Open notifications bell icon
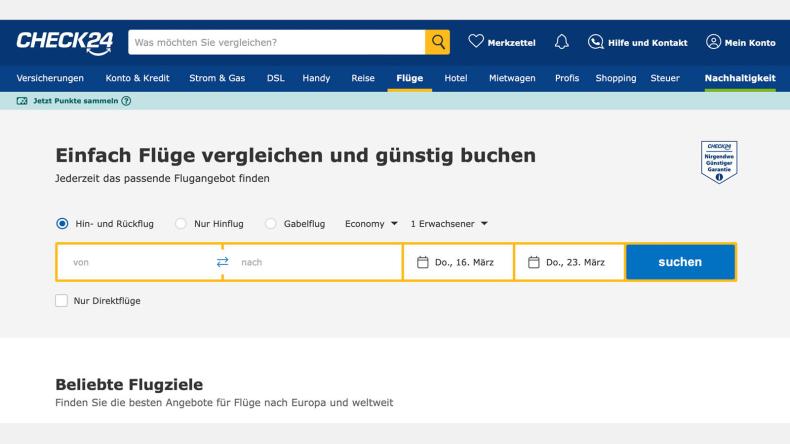Screen dimensions: 790x444 pos(561,42)
